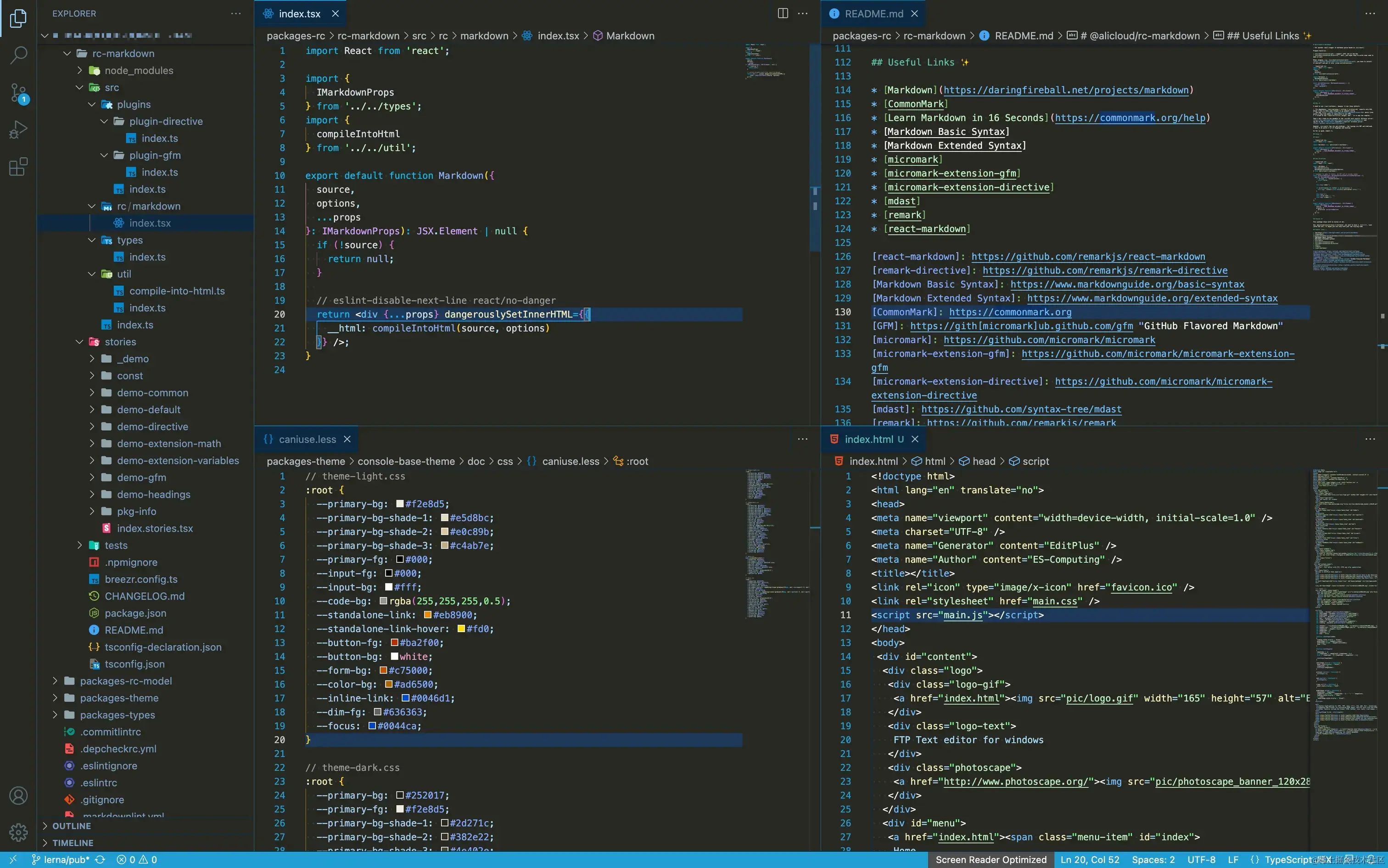1388x868 pixels.
Task: Click the #eb8900 standalone-link color swatch
Action: click(x=427, y=615)
